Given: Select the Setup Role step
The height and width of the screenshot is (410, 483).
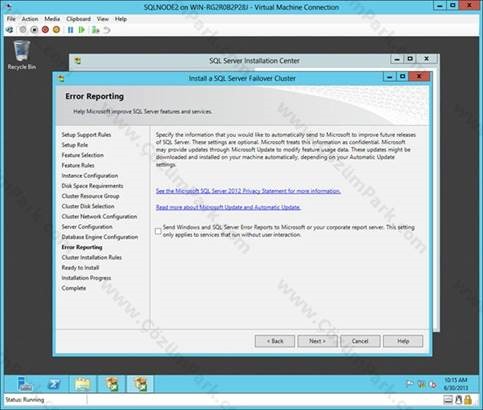Looking at the screenshot, I should (75, 145).
